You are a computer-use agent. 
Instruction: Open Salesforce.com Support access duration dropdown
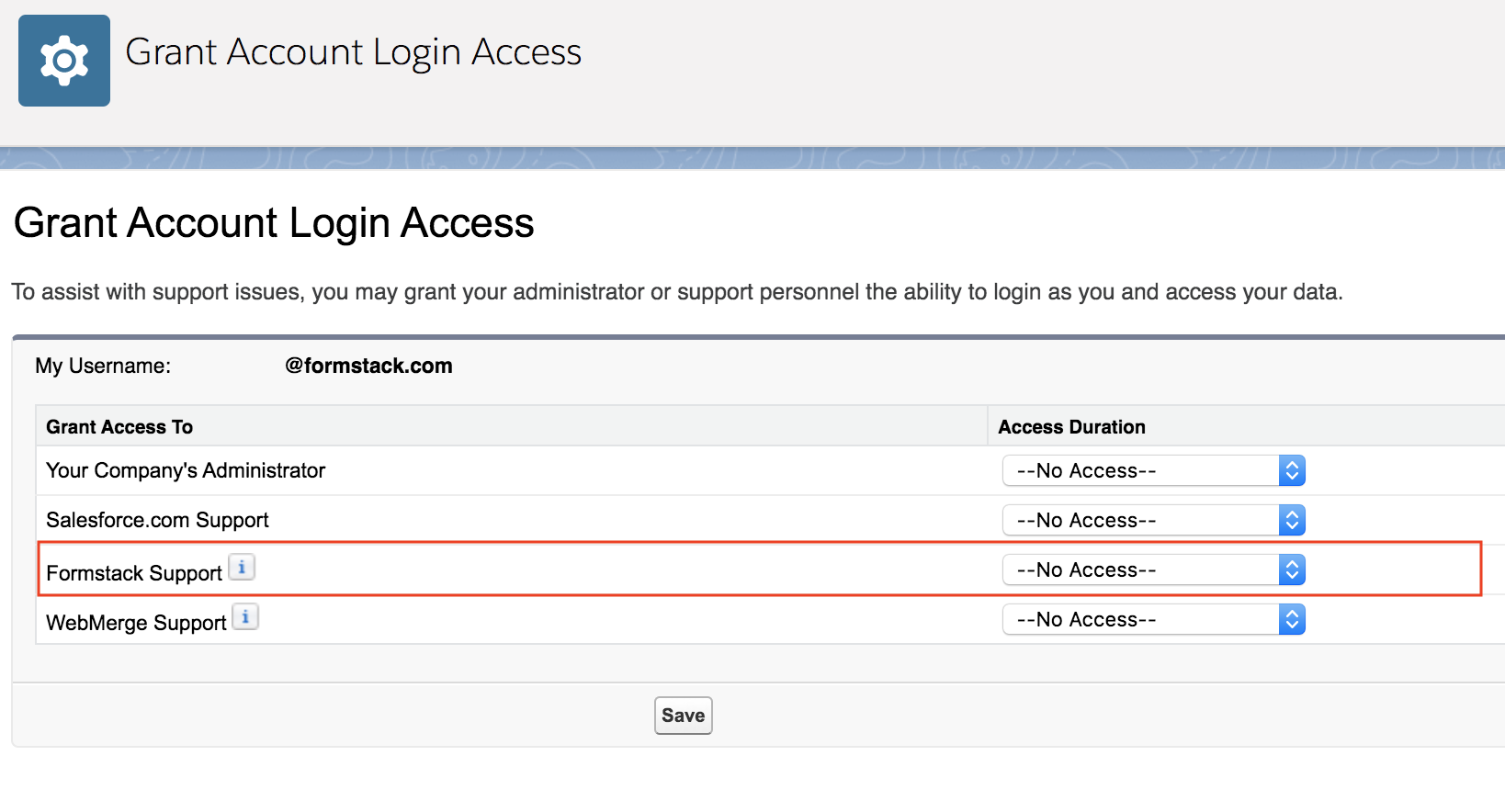[1153, 521]
